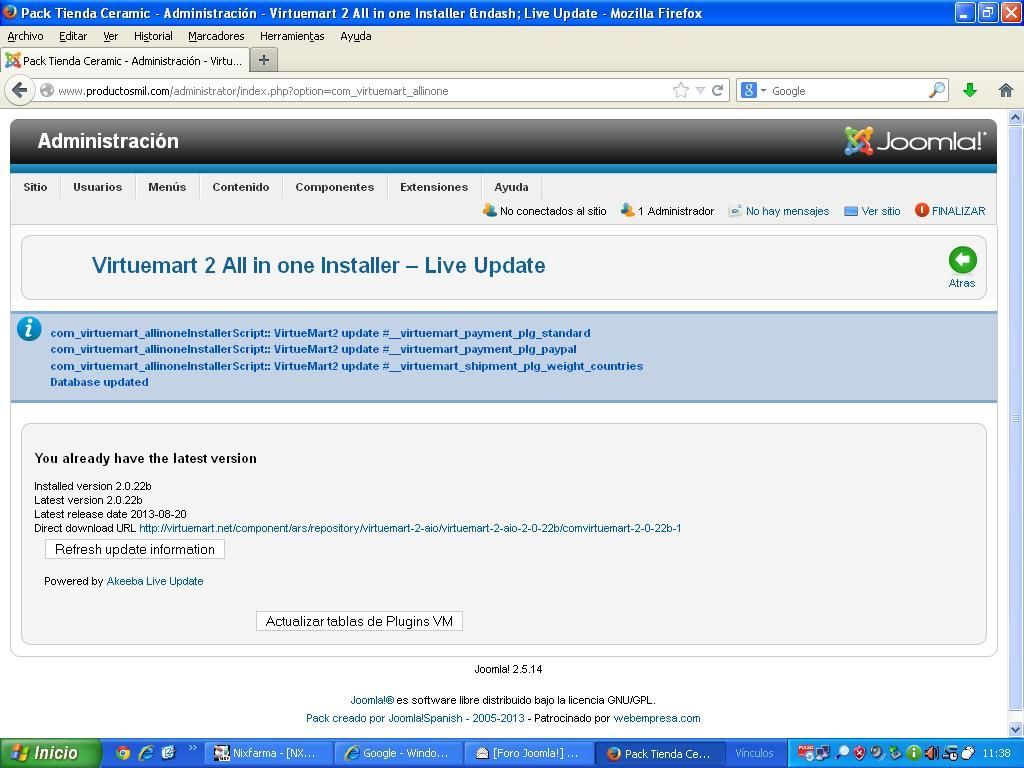Open the direct download URL link
1024x768 pixels.
[x=410, y=528]
